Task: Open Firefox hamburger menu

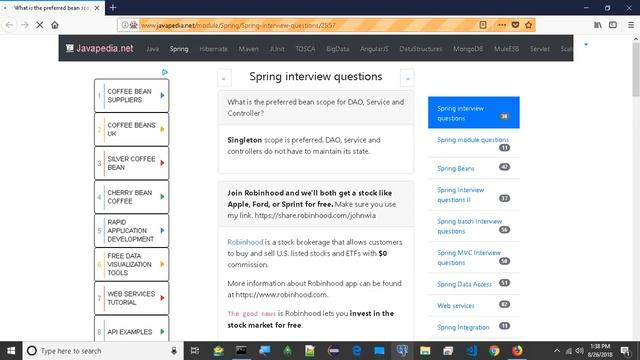Action: [631, 25]
